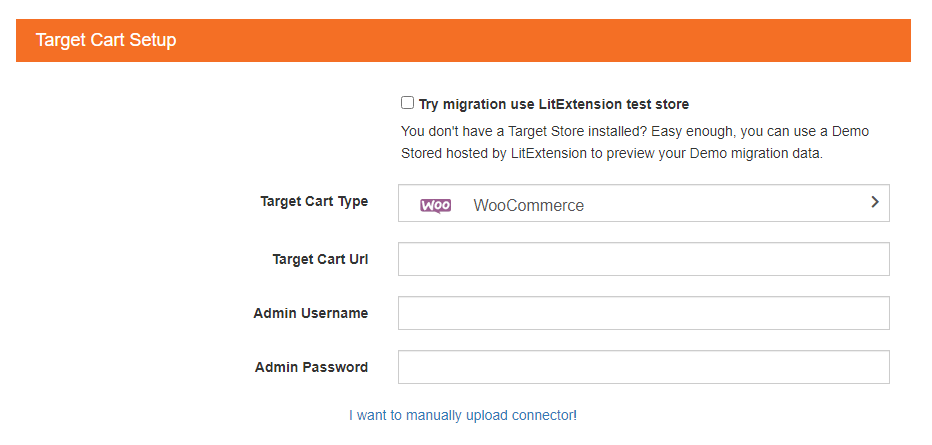Click into the Admin Username input box
The width and height of the screenshot is (932, 445).
644,313
